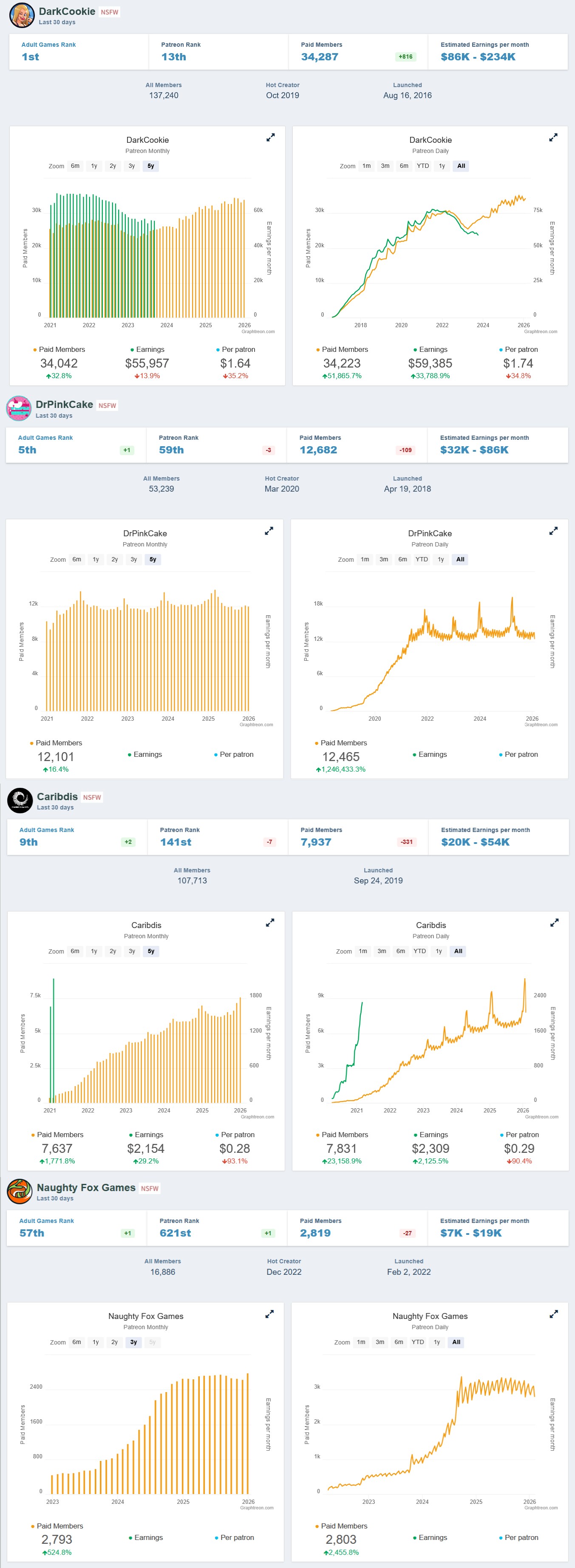
Task: Select 3y zoom on Caribdis Monthly chart
Action: pos(132,951)
